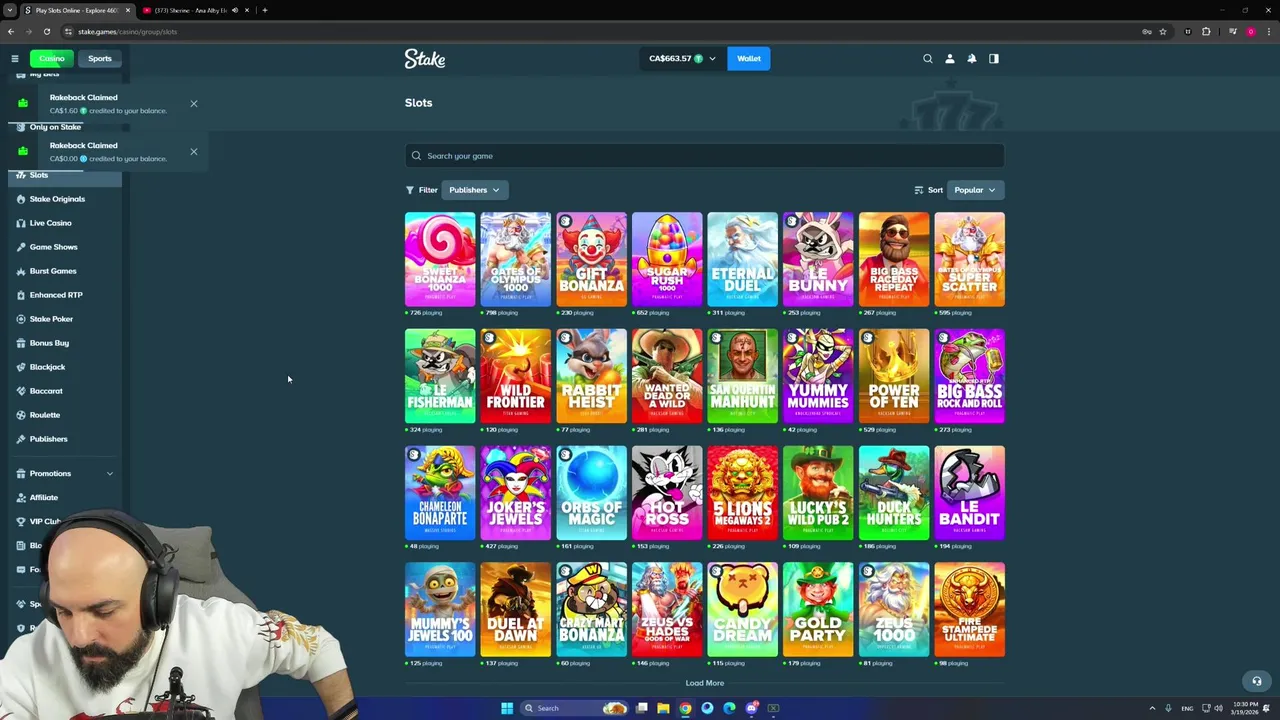Click the Affiliate sidebar icon
Image resolution: width=1280 pixels, height=720 pixels.
(21, 497)
